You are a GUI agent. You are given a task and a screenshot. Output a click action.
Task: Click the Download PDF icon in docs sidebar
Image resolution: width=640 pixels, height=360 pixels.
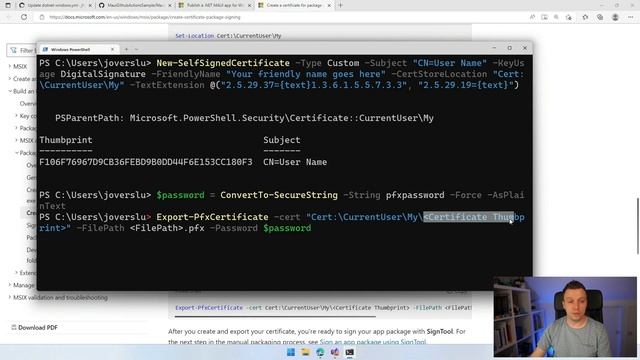click(x=13, y=327)
